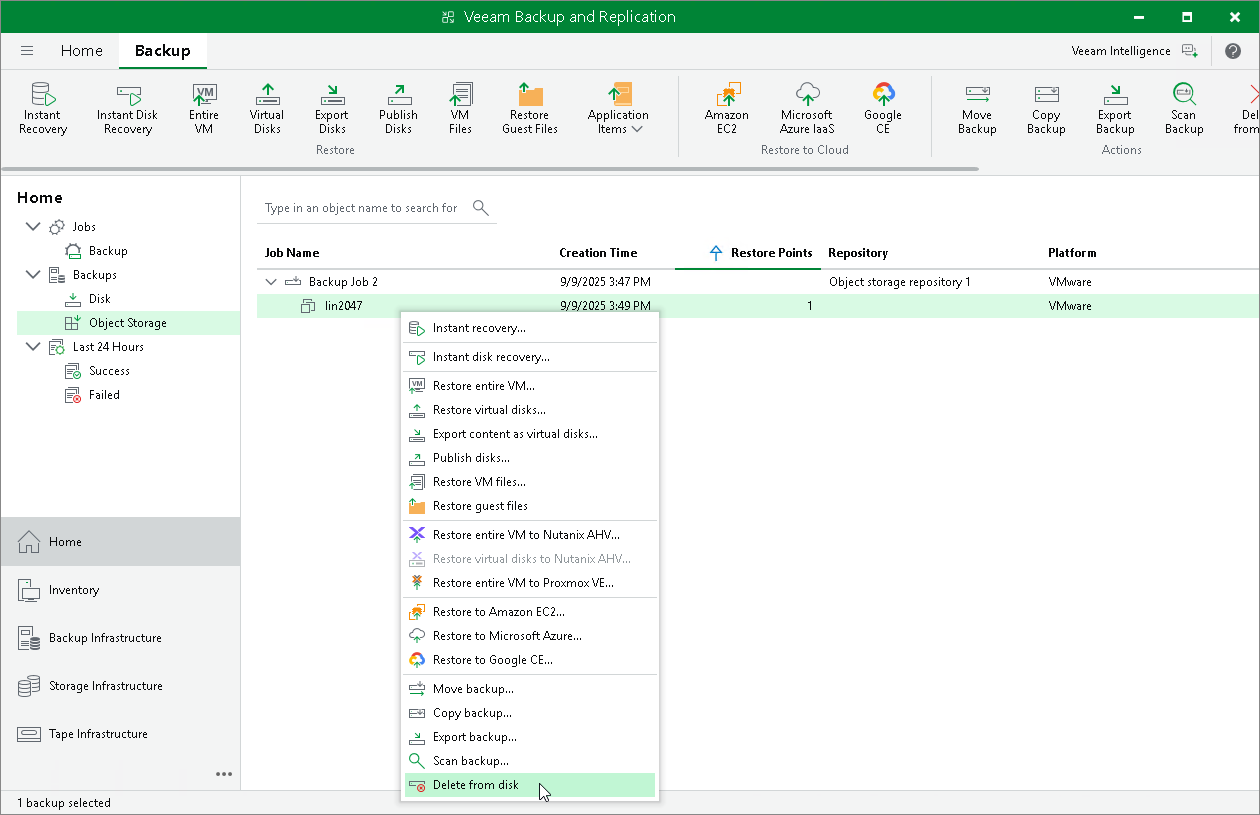Select Virtual Disks restore in ribbon
The image size is (1260, 815).
click(x=267, y=108)
